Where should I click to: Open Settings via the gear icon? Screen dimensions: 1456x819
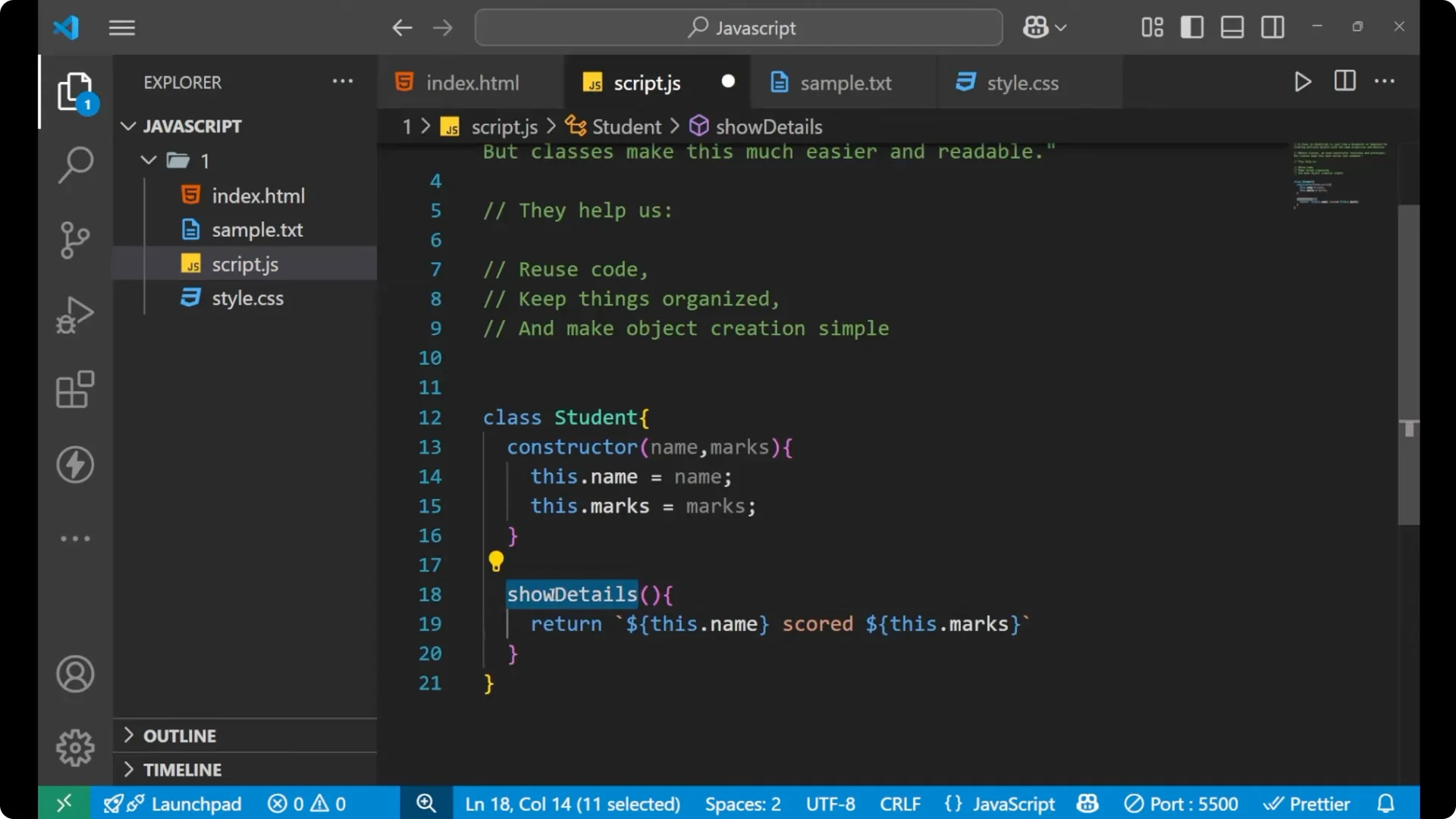pyautogui.click(x=75, y=747)
